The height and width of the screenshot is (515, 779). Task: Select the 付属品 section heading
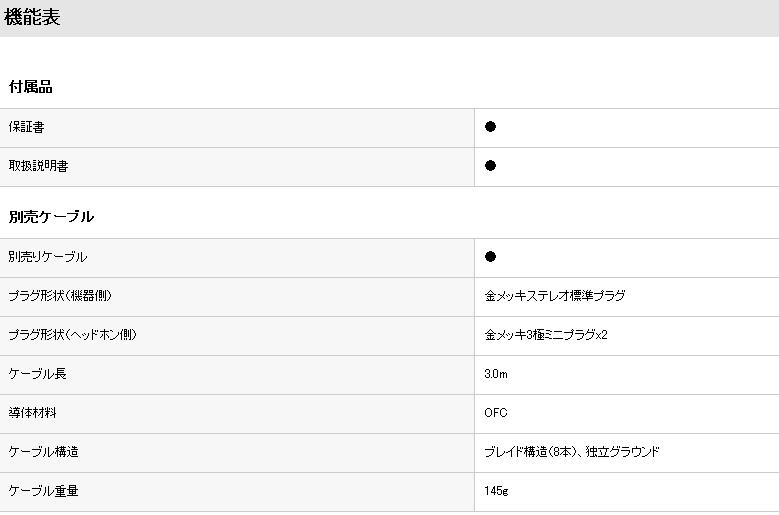31,87
